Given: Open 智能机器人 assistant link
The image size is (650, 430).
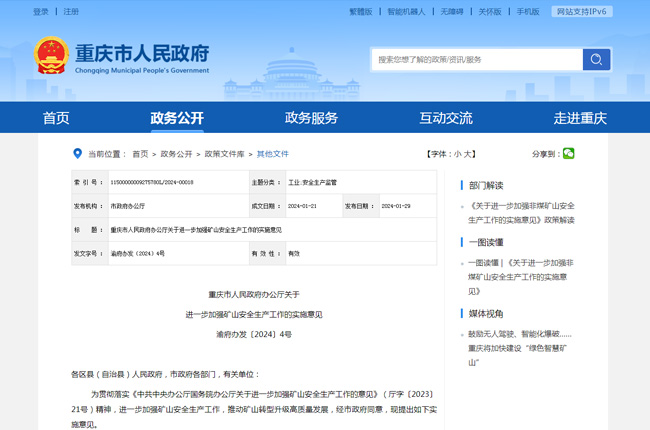Looking at the screenshot, I should click(406, 12).
